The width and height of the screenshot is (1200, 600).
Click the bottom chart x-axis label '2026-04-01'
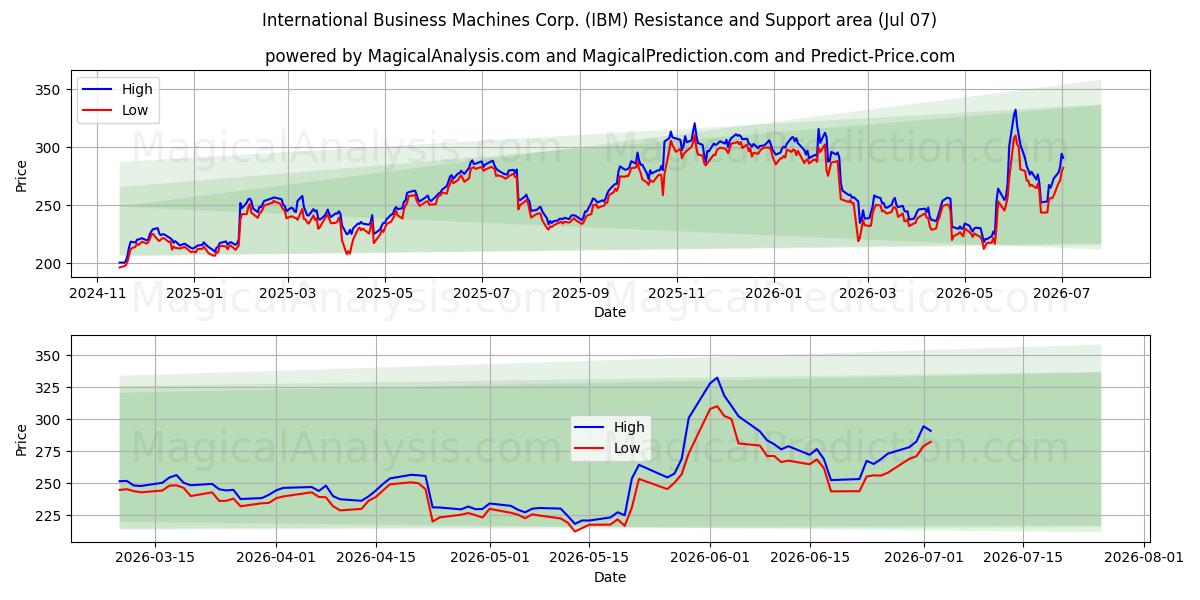(x=276, y=559)
